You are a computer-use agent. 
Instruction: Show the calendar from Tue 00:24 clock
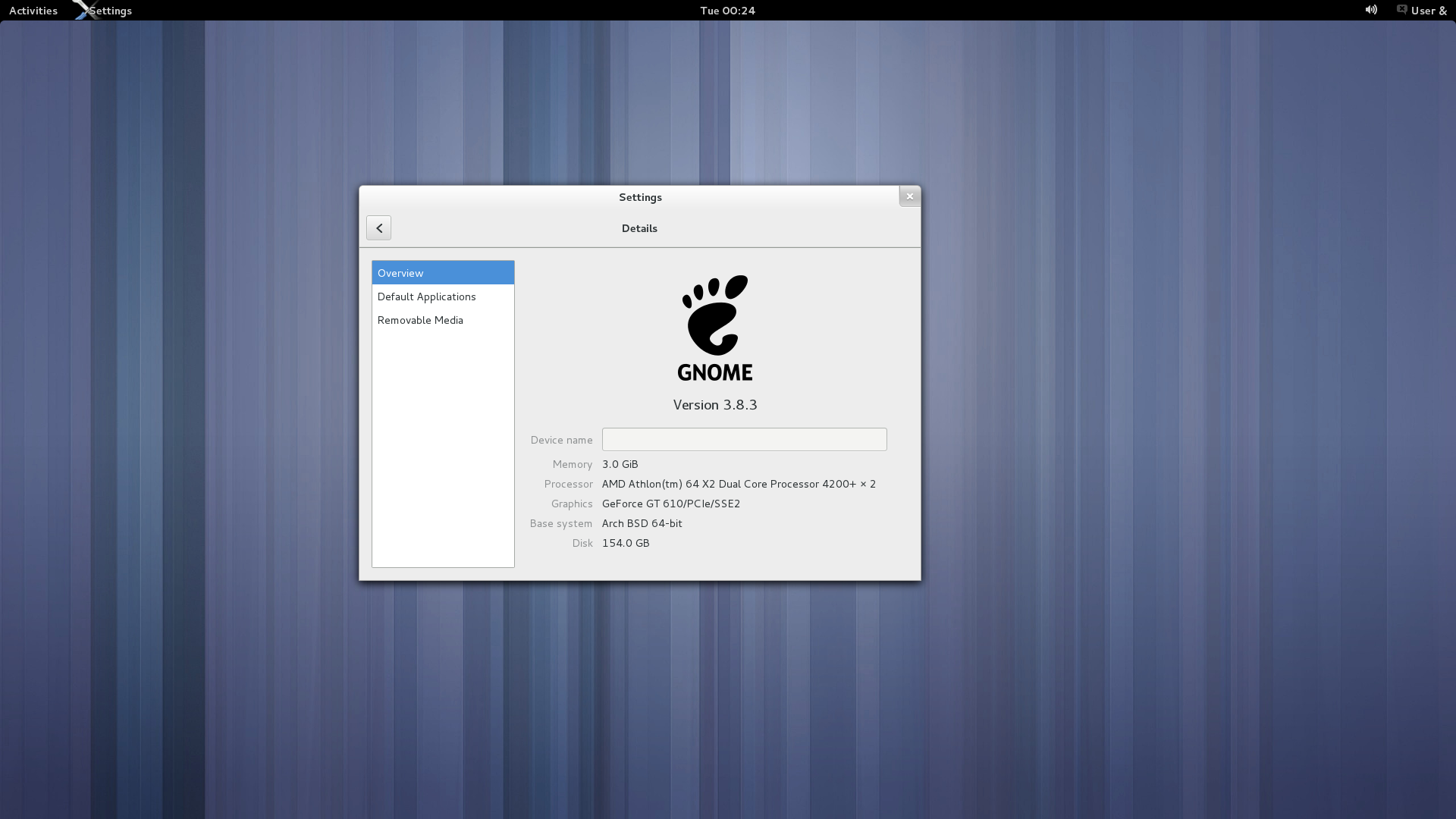pyautogui.click(x=727, y=11)
